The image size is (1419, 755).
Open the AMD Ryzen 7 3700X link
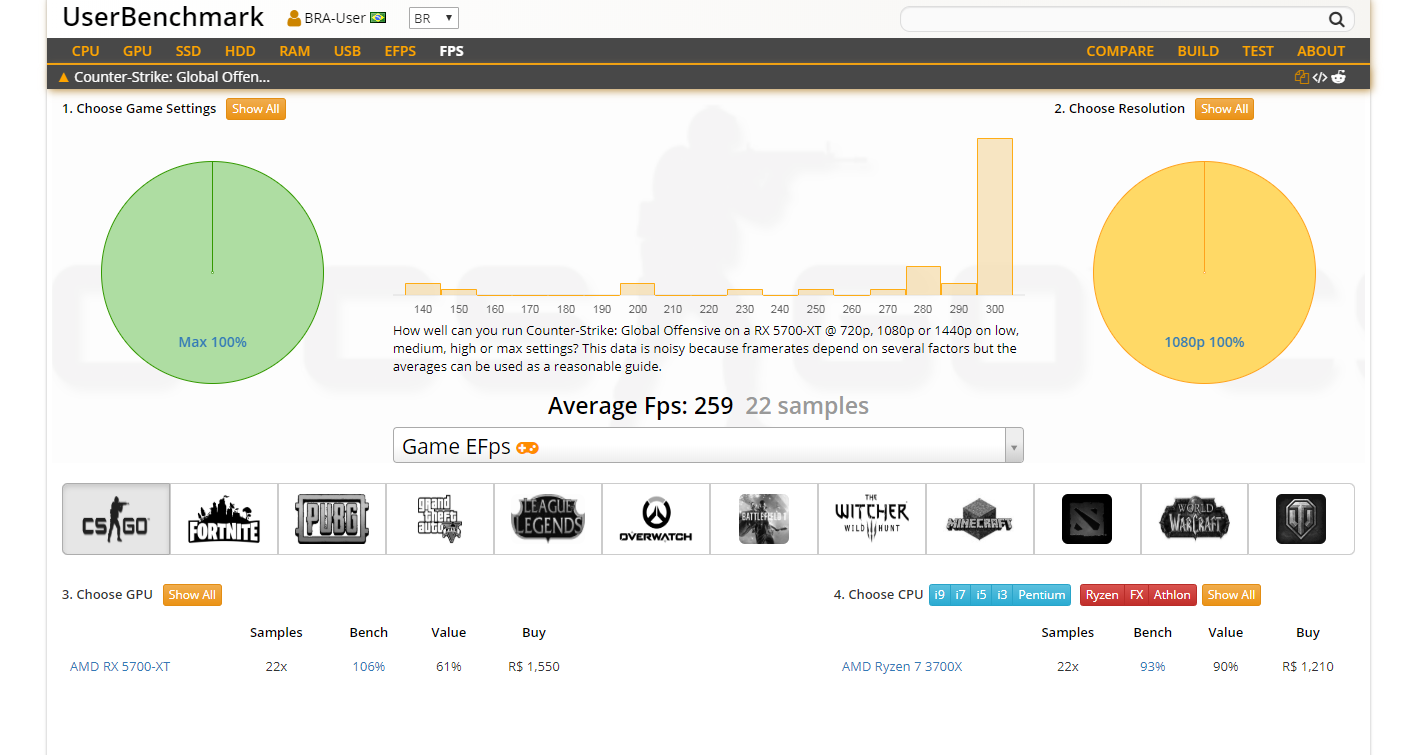(x=902, y=667)
